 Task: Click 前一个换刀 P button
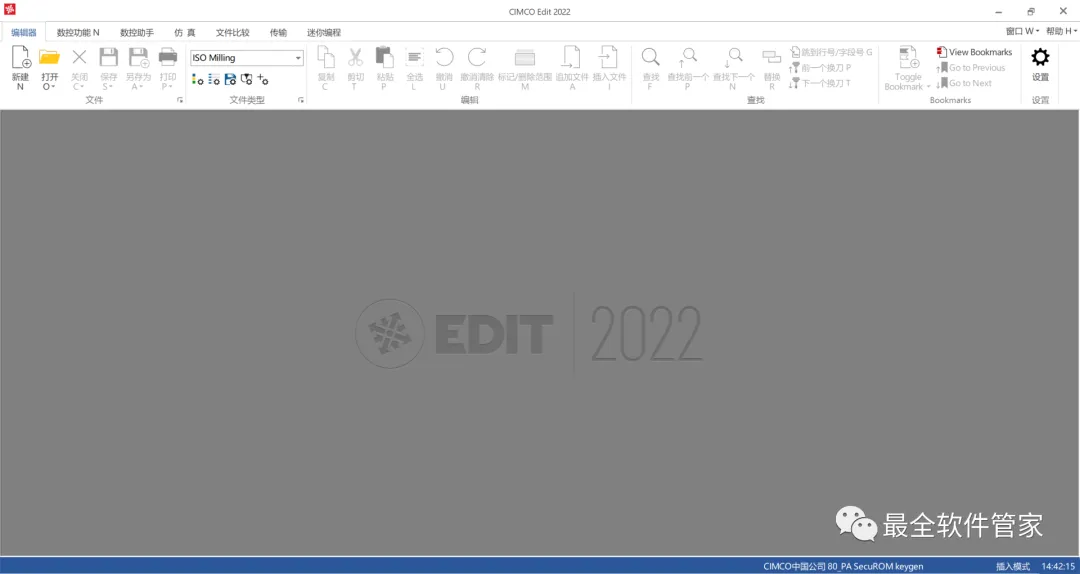[820, 68]
